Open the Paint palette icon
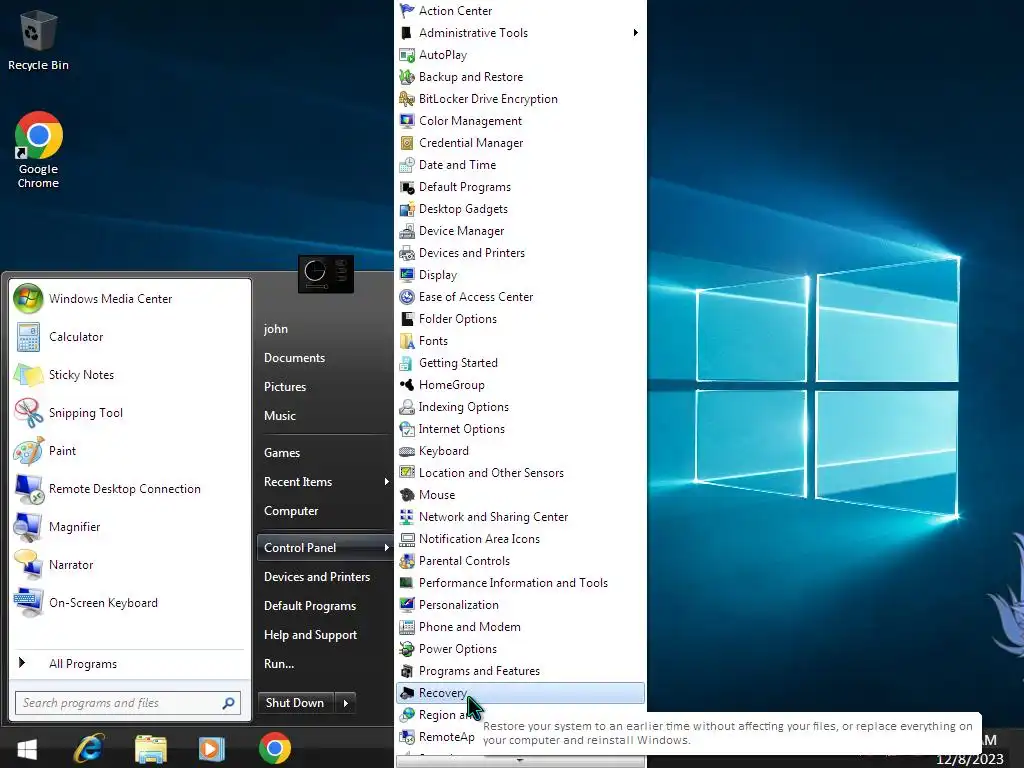Screen dimensions: 1024x768 click(x=28, y=451)
